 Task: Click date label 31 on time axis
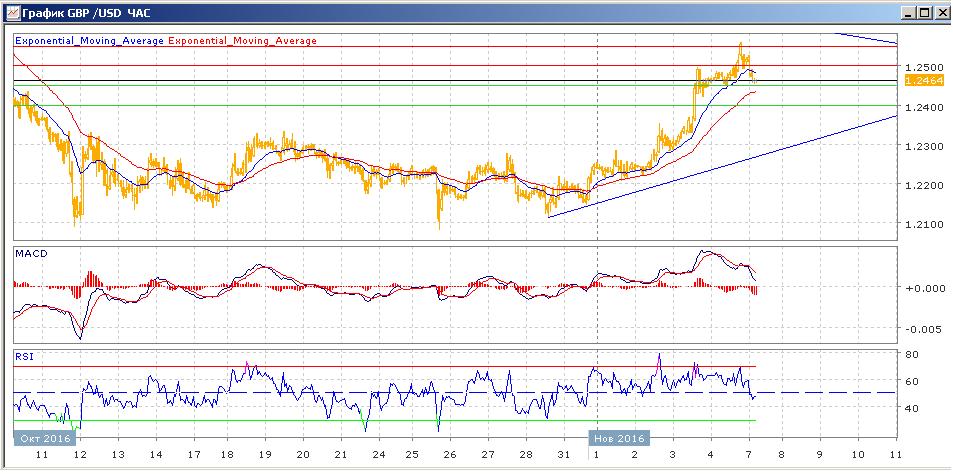(x=565, y=455)
